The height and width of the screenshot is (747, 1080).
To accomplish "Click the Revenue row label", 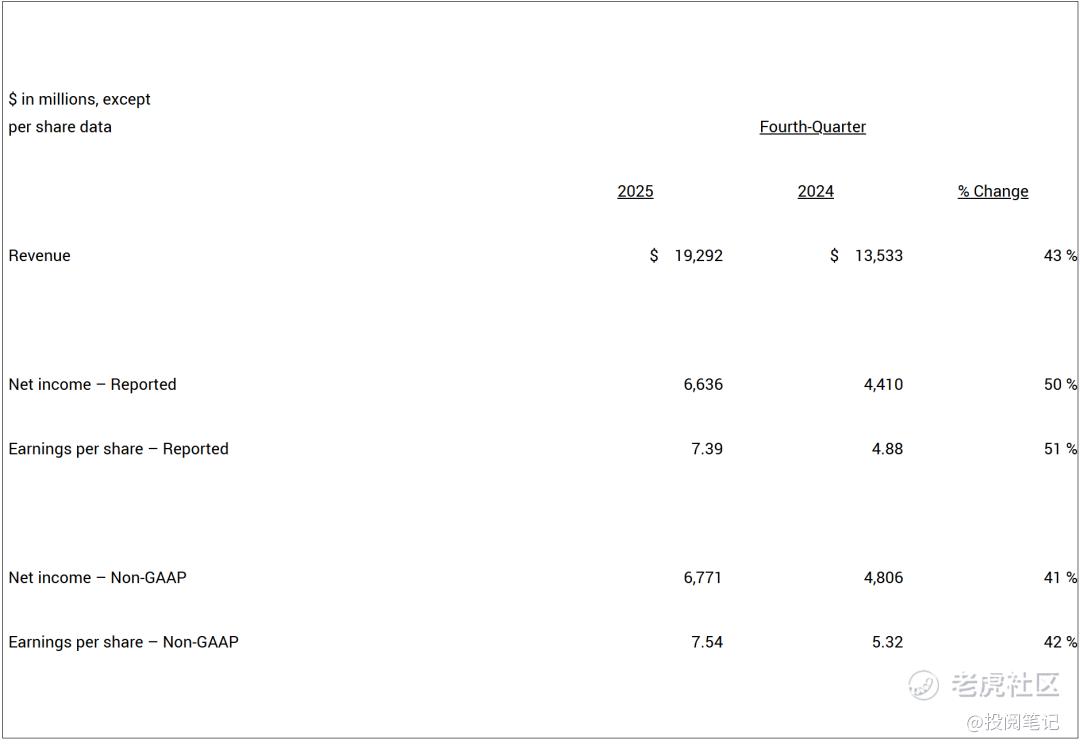I will point(39,255).
